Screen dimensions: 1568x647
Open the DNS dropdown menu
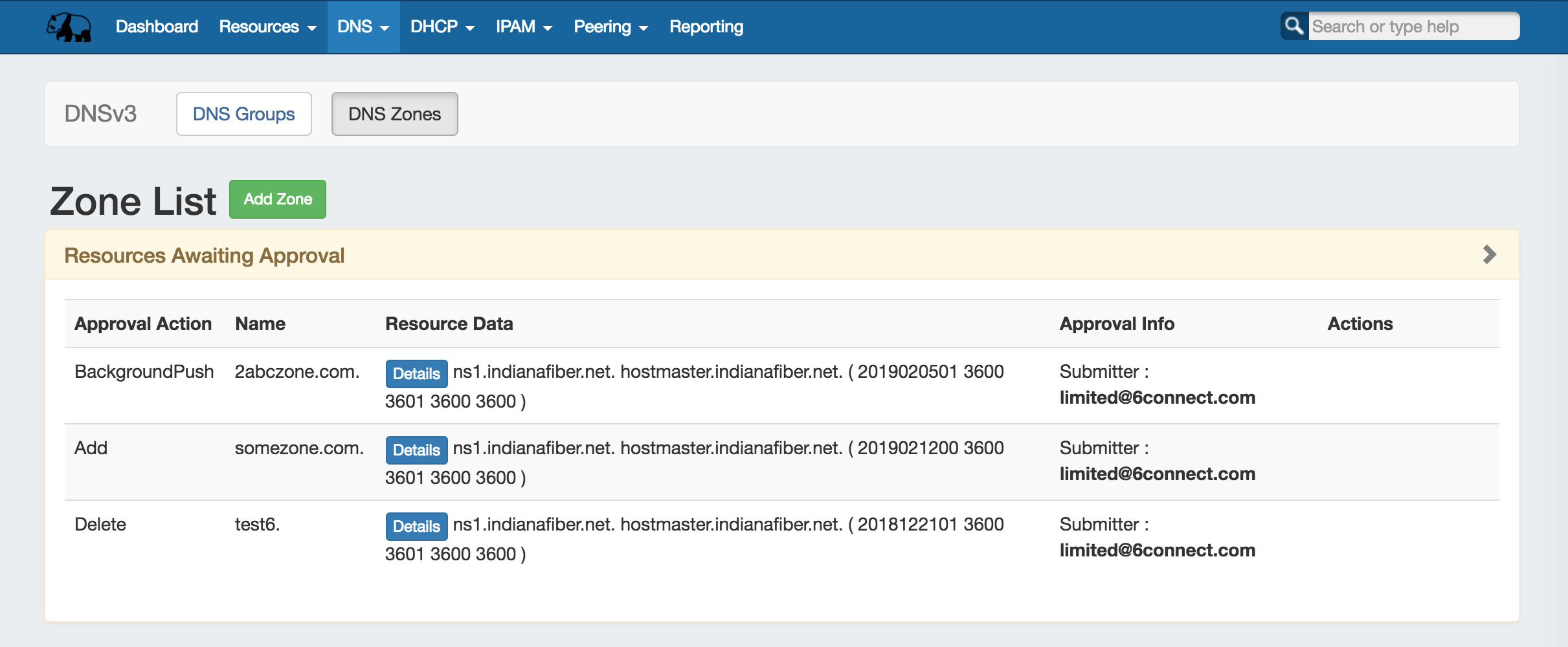(363, 27)
